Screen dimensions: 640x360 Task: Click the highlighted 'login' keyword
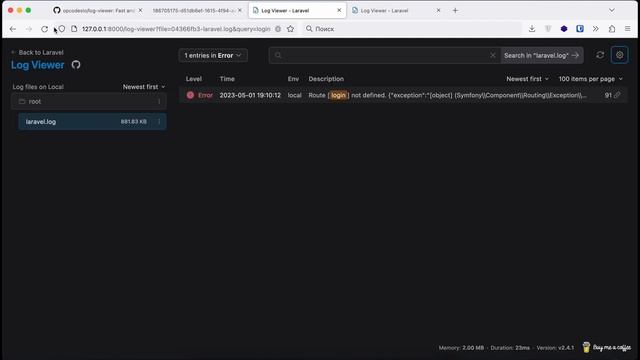[338, 95]
